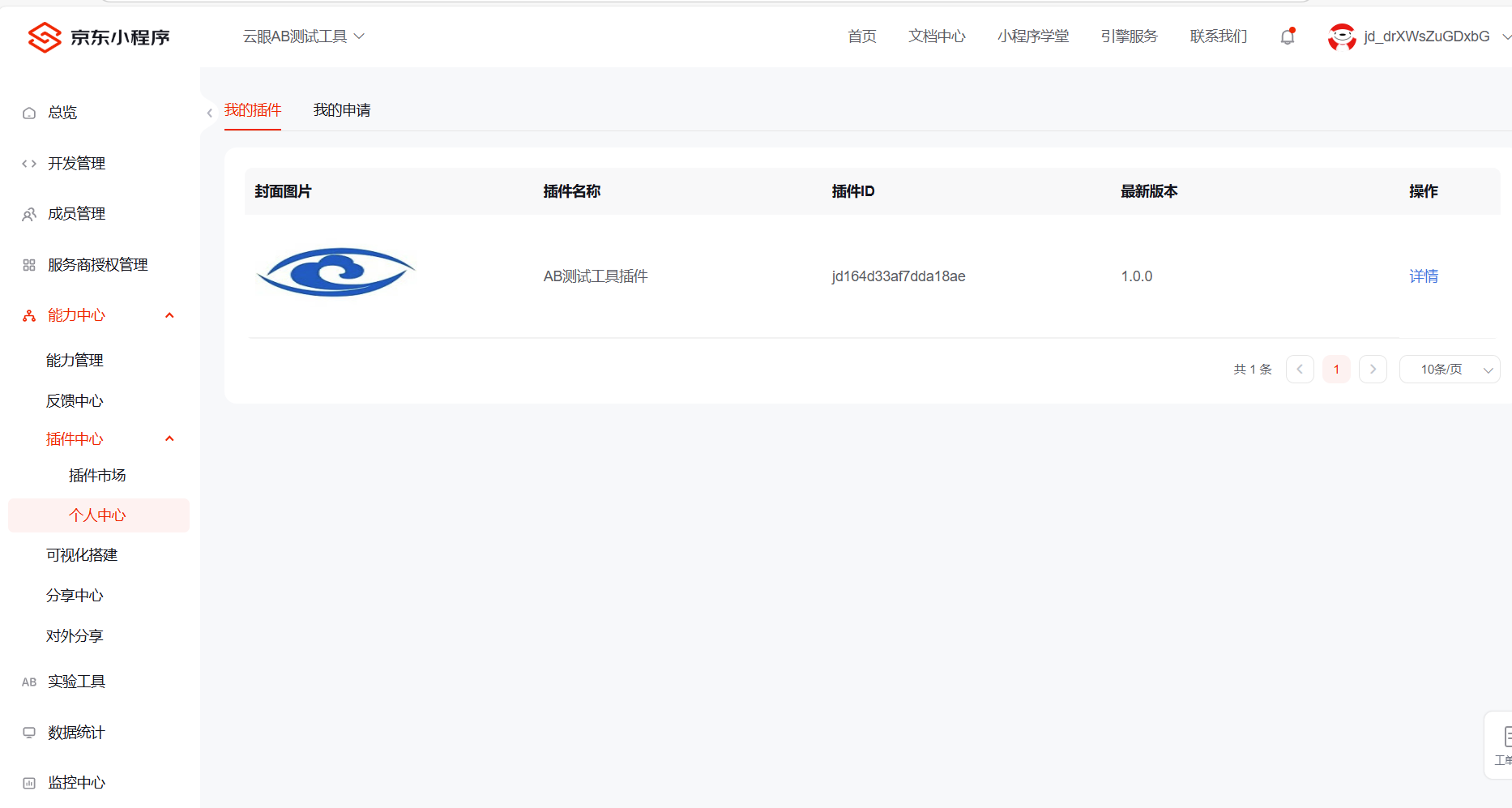The height and width of the screenshot is (808, 1512).
Task: Click the AB icon beside 实验工具
Action: click(29, 682)
